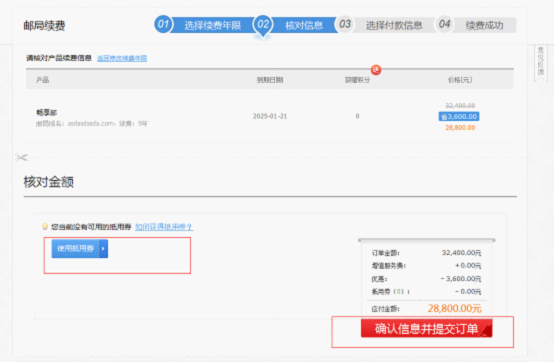Screen dimensions: 555x362
Task: Click the 应付金额 total 28,800.00元
Action: 454,308
